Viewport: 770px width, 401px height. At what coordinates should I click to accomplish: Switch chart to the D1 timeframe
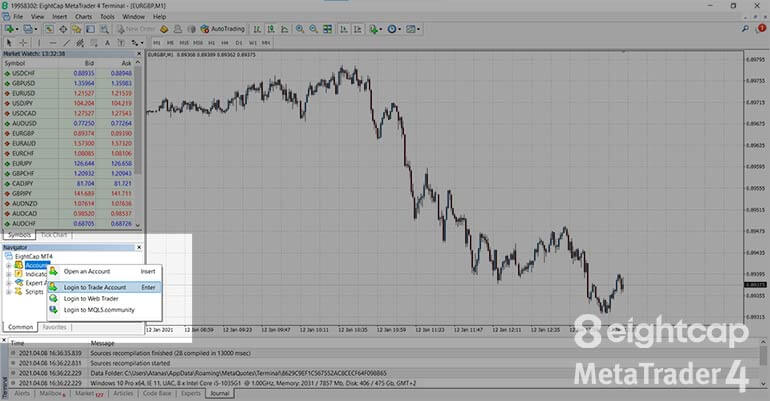coord(239,43)
